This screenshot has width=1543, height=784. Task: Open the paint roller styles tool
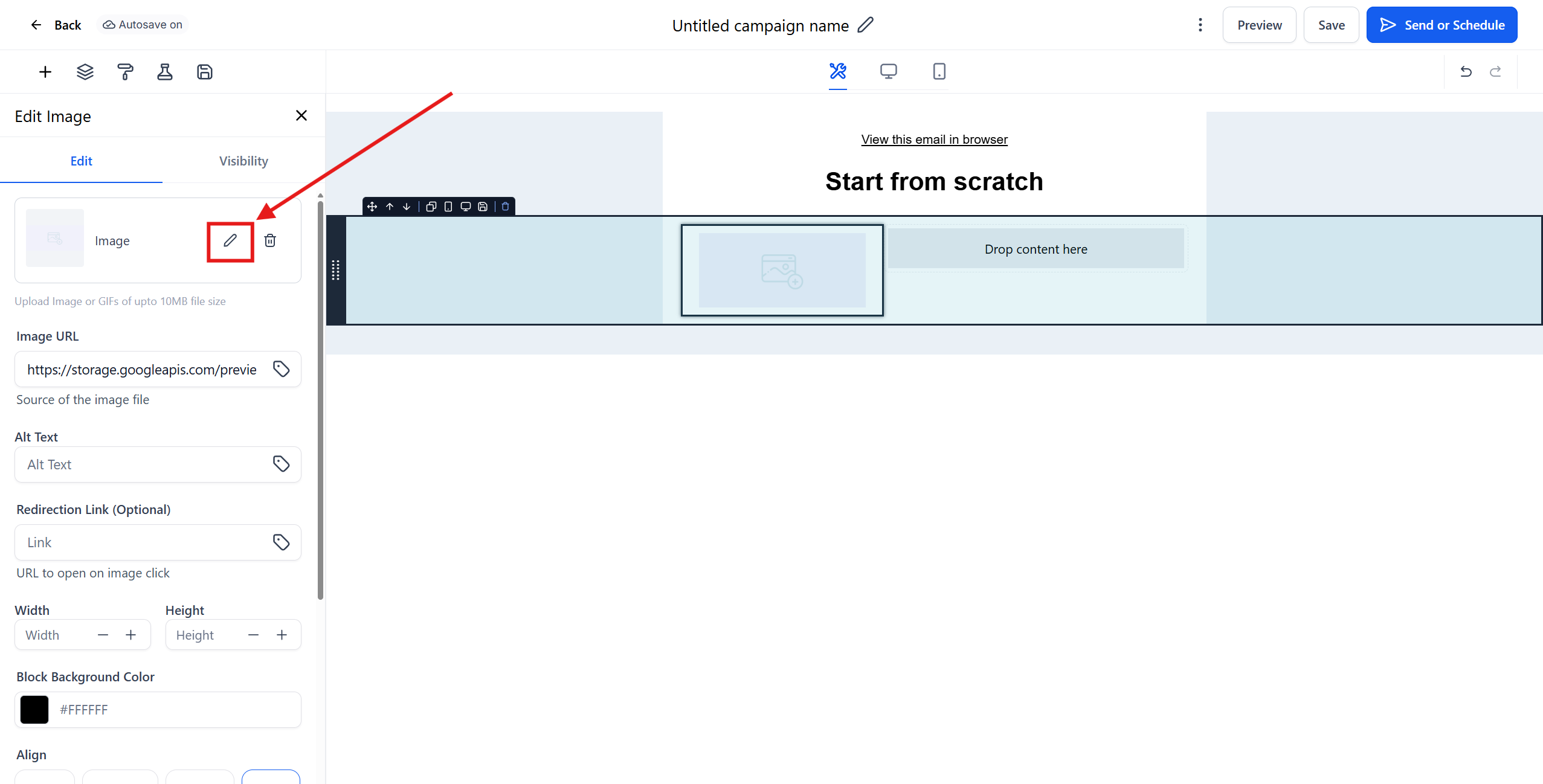(x=125, y=72)
